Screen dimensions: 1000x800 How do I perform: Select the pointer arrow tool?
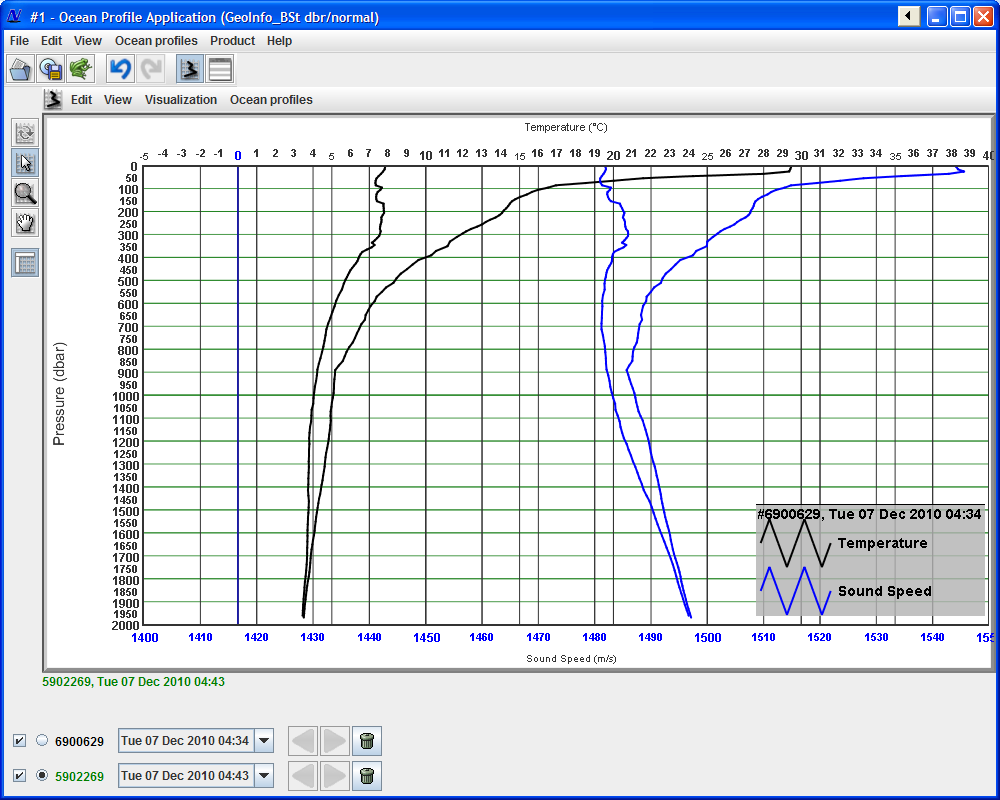[x=26, y=163]
